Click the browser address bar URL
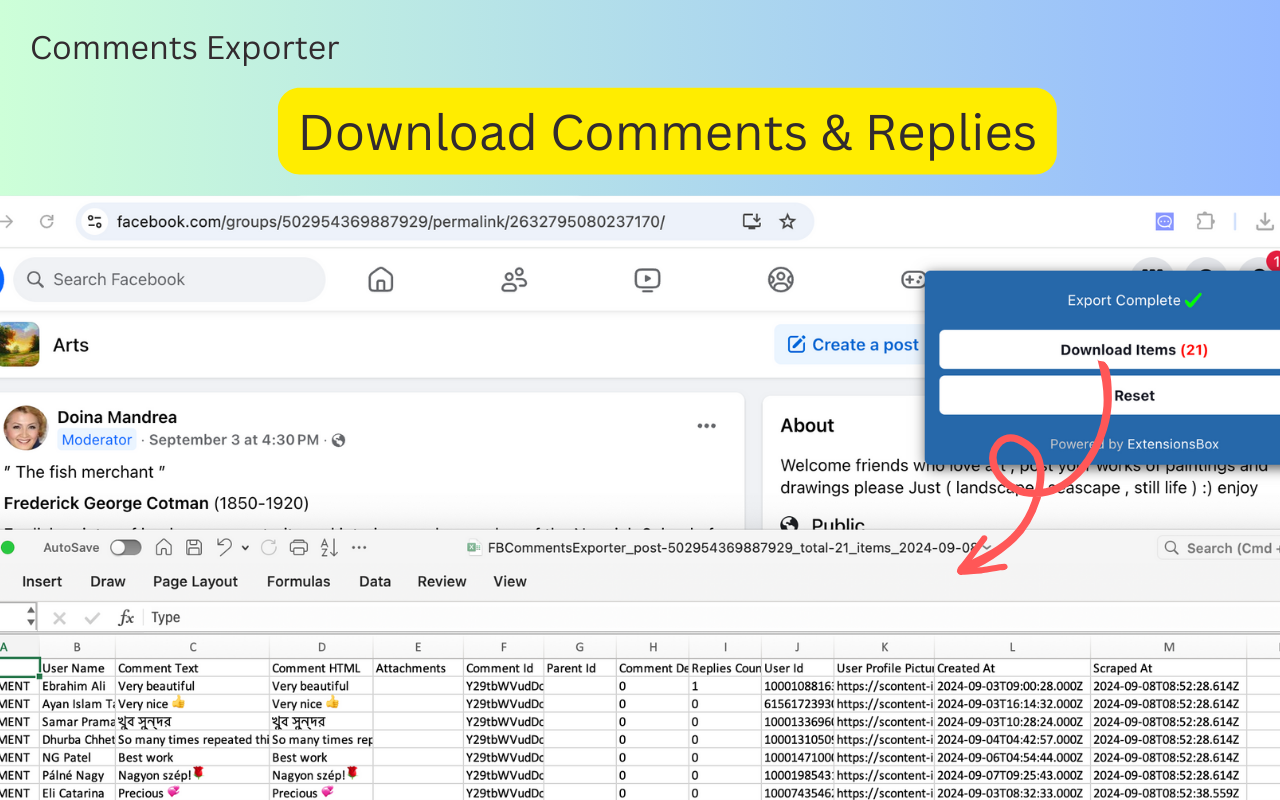The height and width of the screenshot is (800, 1280). click(391, 222)
